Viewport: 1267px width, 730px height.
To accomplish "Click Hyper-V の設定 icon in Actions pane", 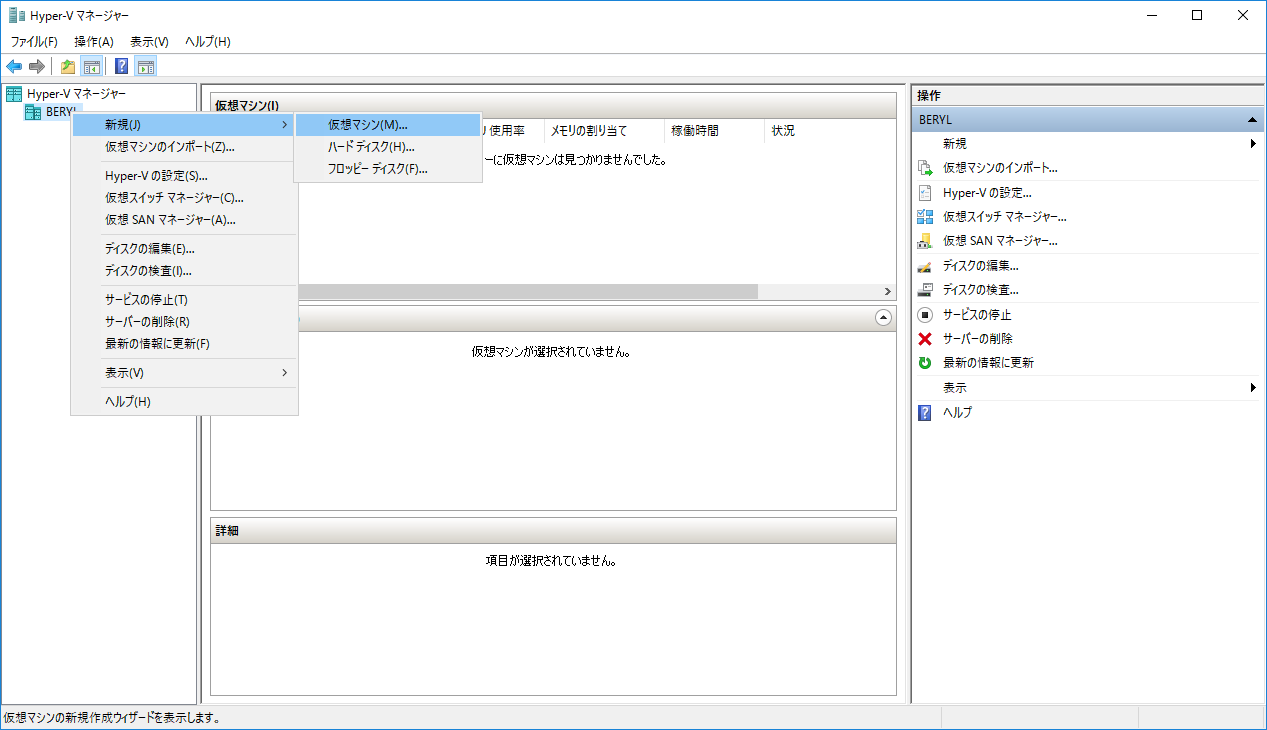I will pos(925,192).
